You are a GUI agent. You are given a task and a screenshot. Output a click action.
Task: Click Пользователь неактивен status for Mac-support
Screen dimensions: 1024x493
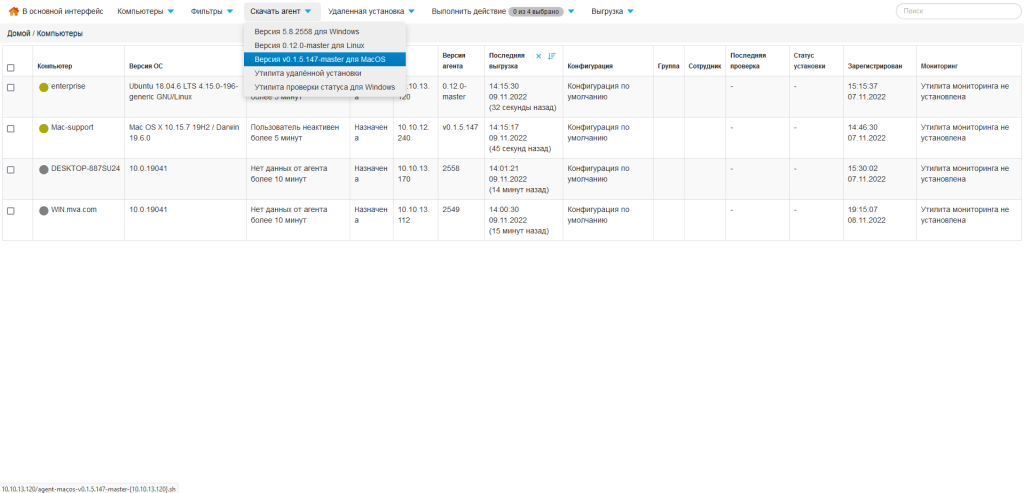click(x=295, y=133)
